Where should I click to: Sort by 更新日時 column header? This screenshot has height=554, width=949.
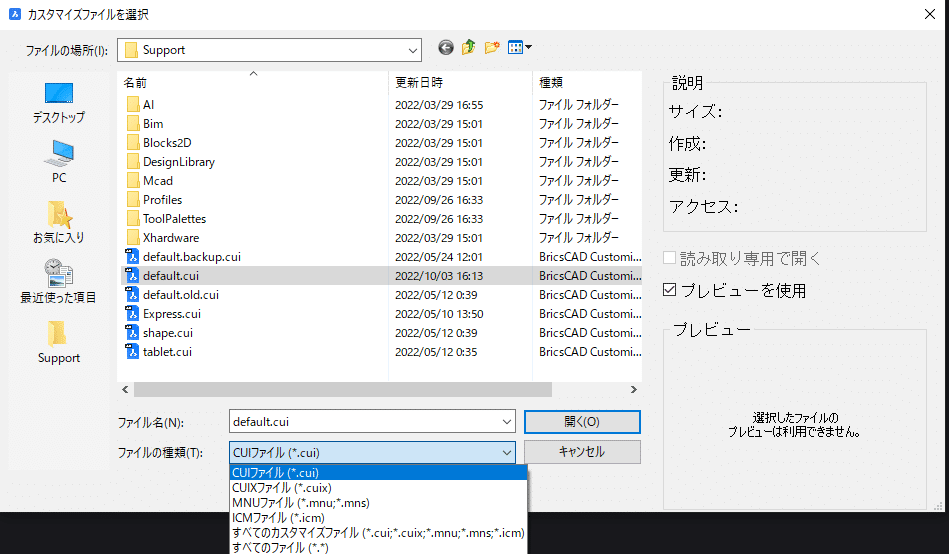coord(460,82)
